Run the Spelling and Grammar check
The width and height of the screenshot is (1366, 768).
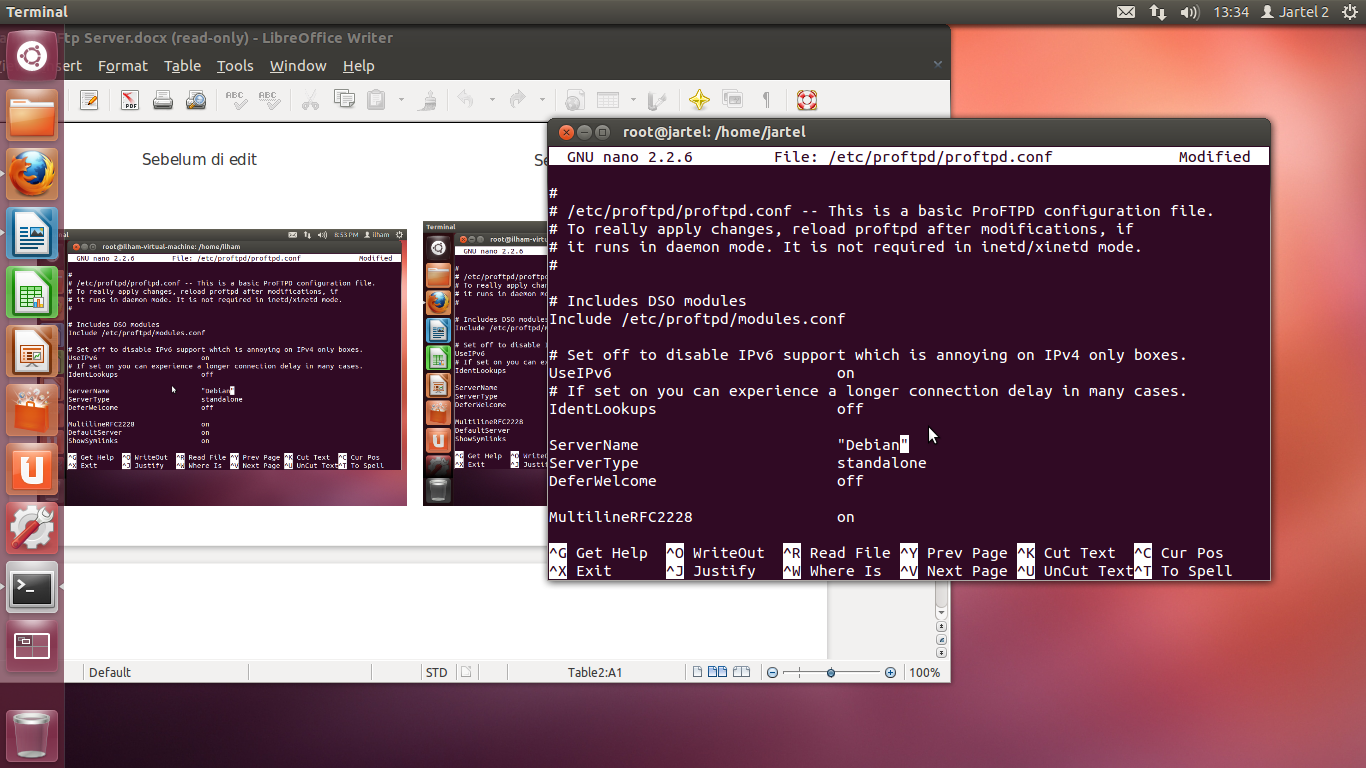point(236,100)
